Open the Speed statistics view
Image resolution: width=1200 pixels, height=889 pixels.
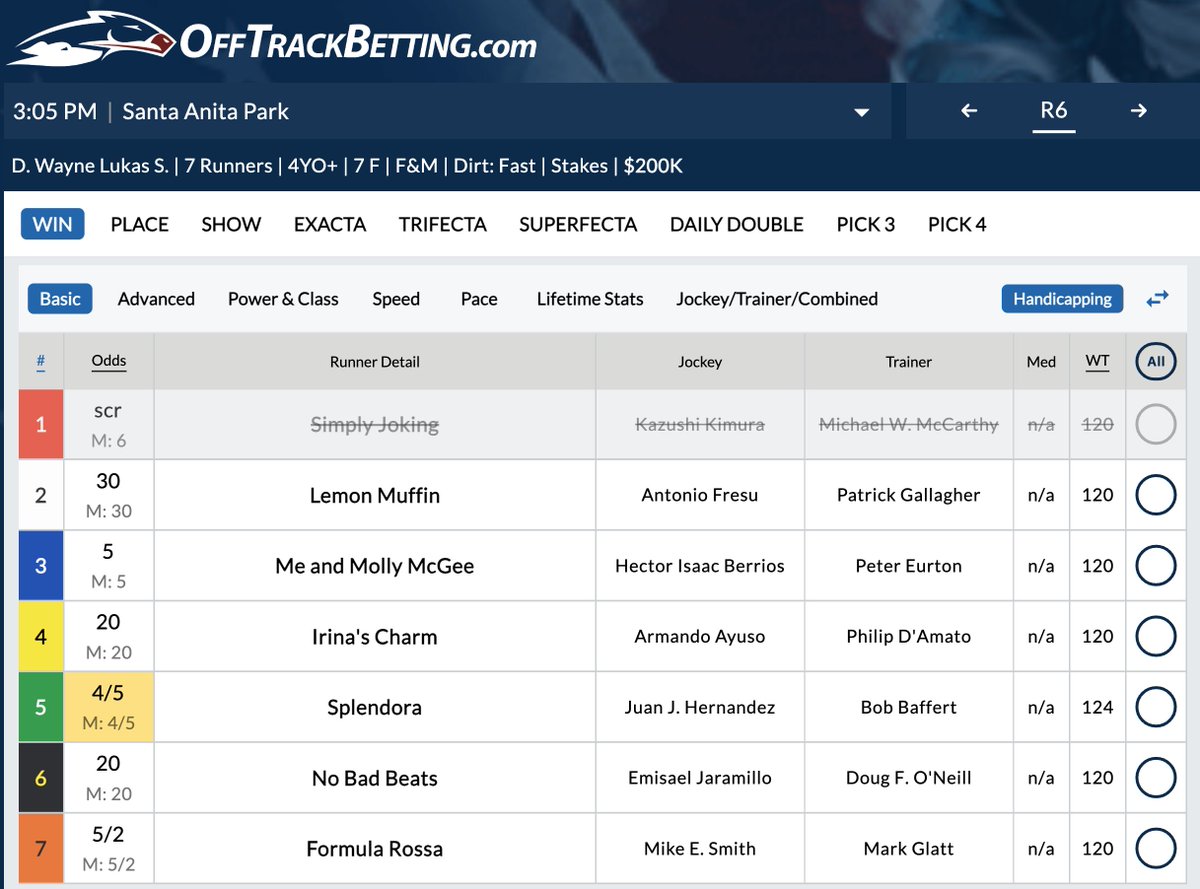[396, 298]
